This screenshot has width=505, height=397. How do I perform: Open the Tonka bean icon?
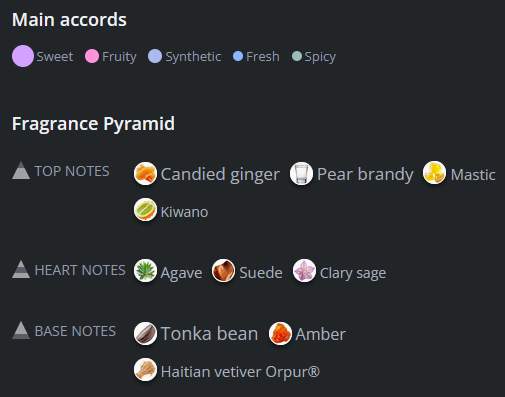click(145, 333)
